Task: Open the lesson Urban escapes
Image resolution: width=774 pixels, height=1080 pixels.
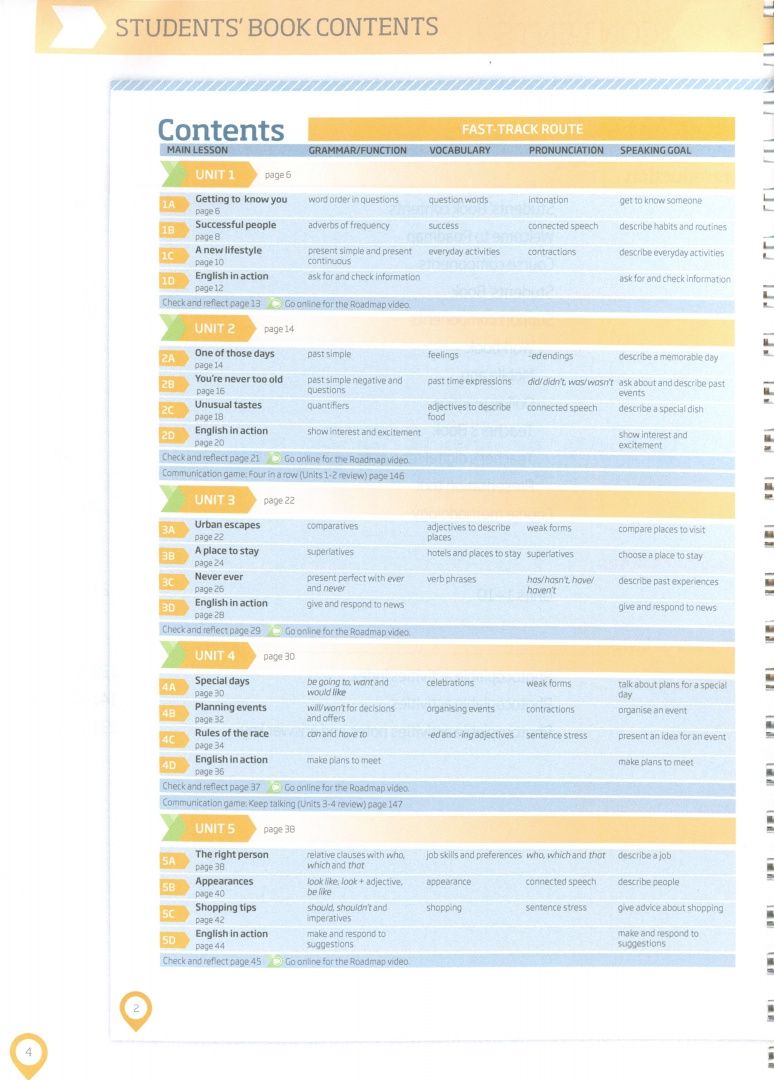Action: pyautogui.click(x=227, y=525)
